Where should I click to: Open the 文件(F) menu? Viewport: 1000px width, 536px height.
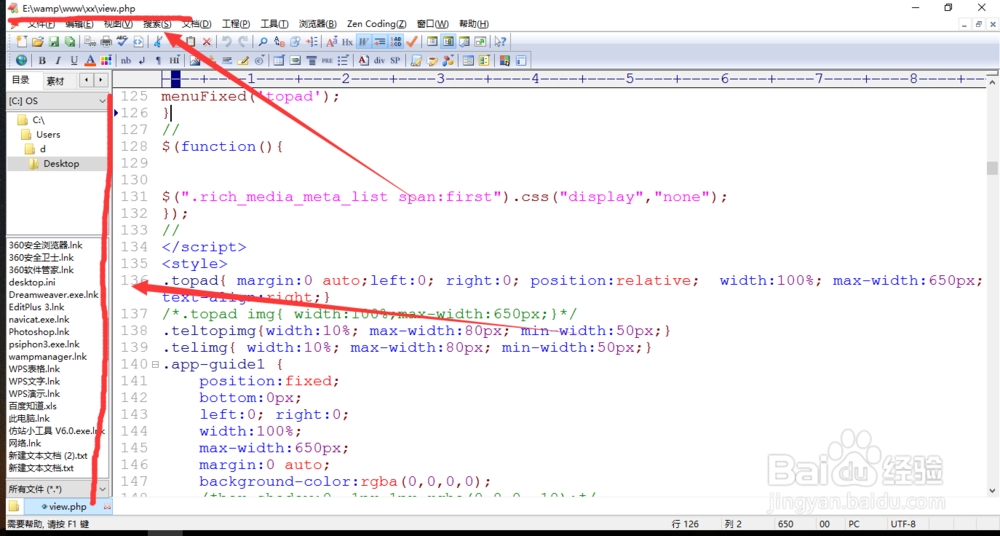[x=41, y=24]
